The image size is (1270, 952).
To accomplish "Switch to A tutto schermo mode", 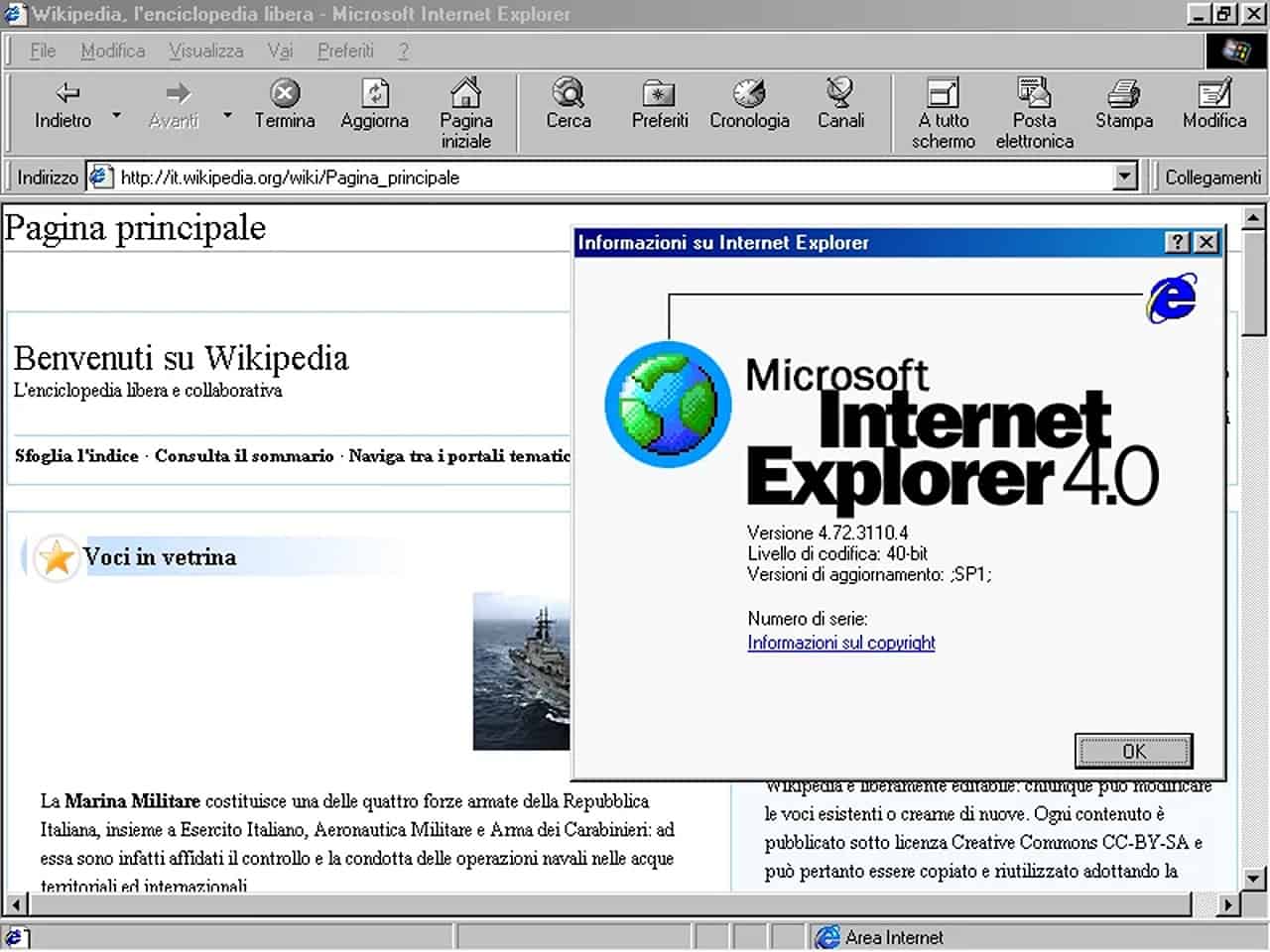I will [943, 94].
